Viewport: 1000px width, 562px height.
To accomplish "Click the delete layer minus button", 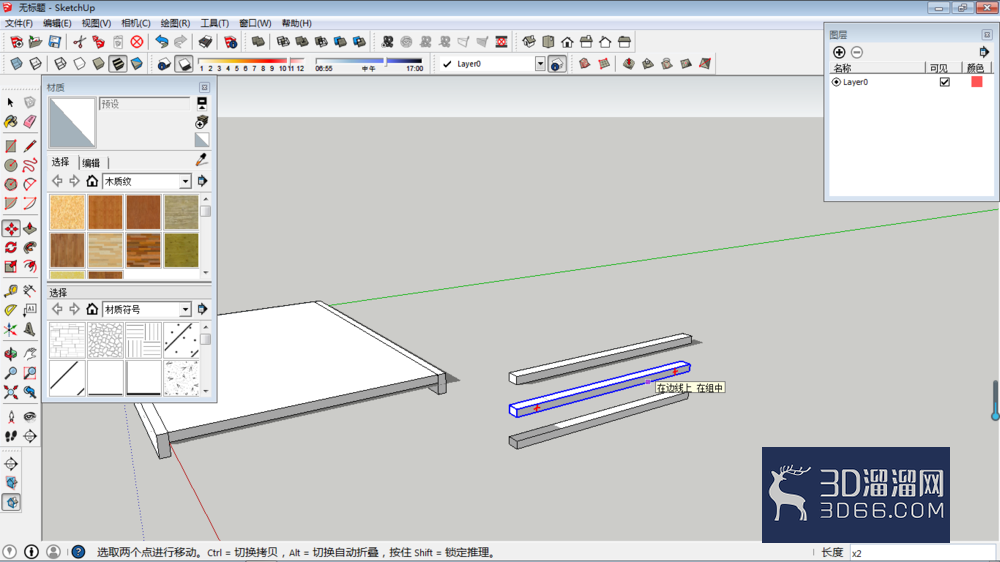I will click(x=857, y=52).
